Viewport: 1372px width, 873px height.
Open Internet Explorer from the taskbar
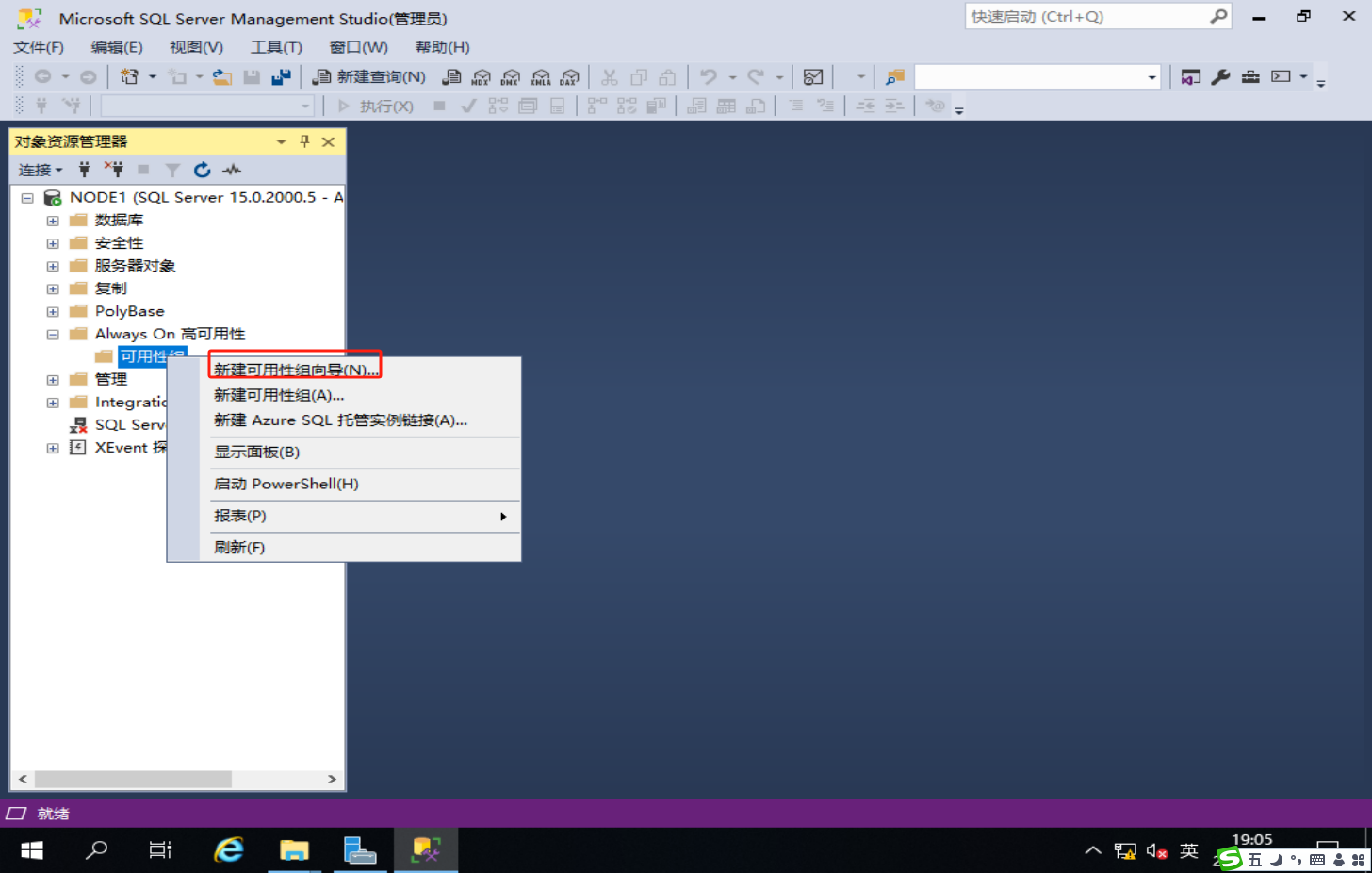point(229,850)
